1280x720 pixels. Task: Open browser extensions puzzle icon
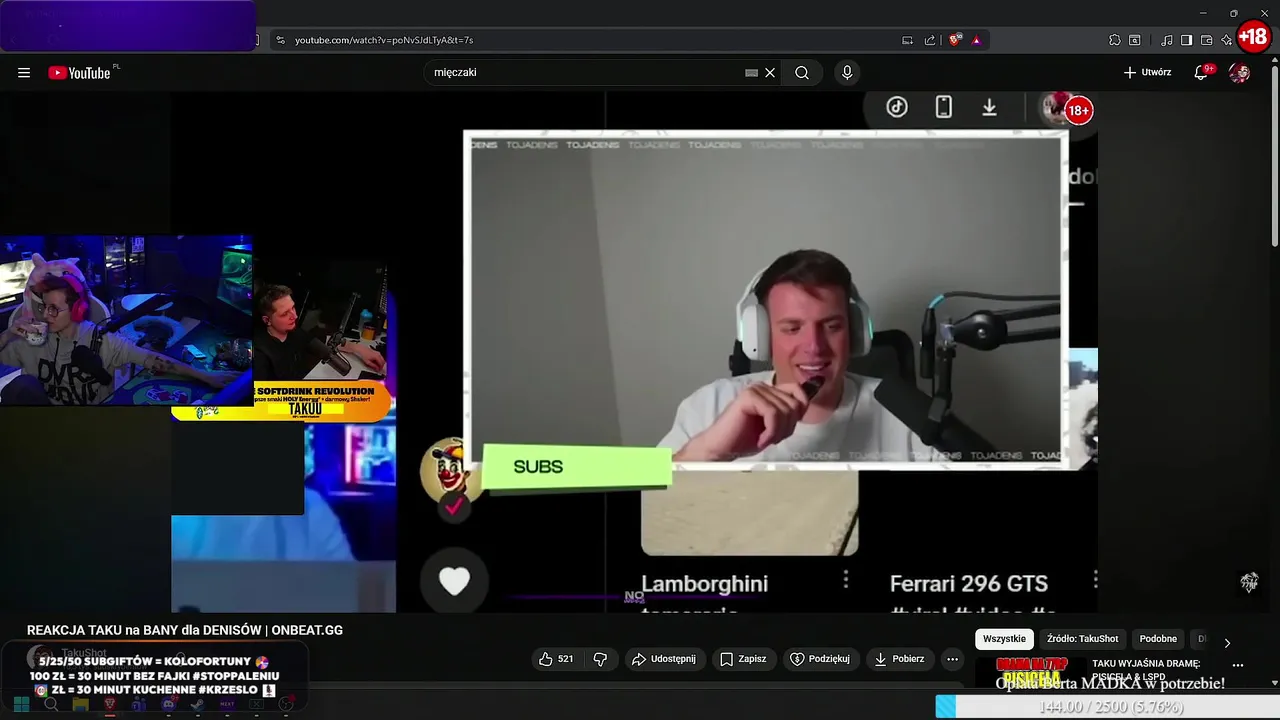[1115, 40]
